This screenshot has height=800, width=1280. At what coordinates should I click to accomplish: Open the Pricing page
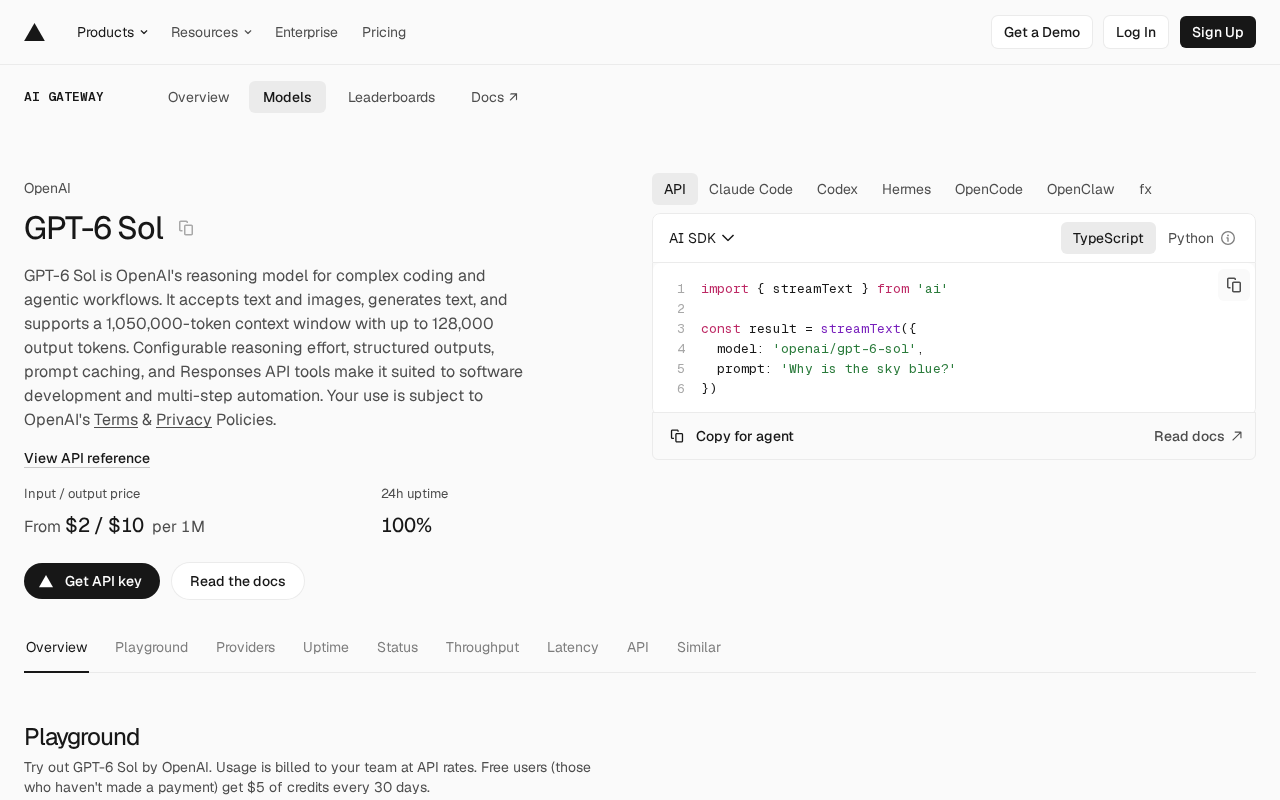pyautogui.click(x=384, y=32)
